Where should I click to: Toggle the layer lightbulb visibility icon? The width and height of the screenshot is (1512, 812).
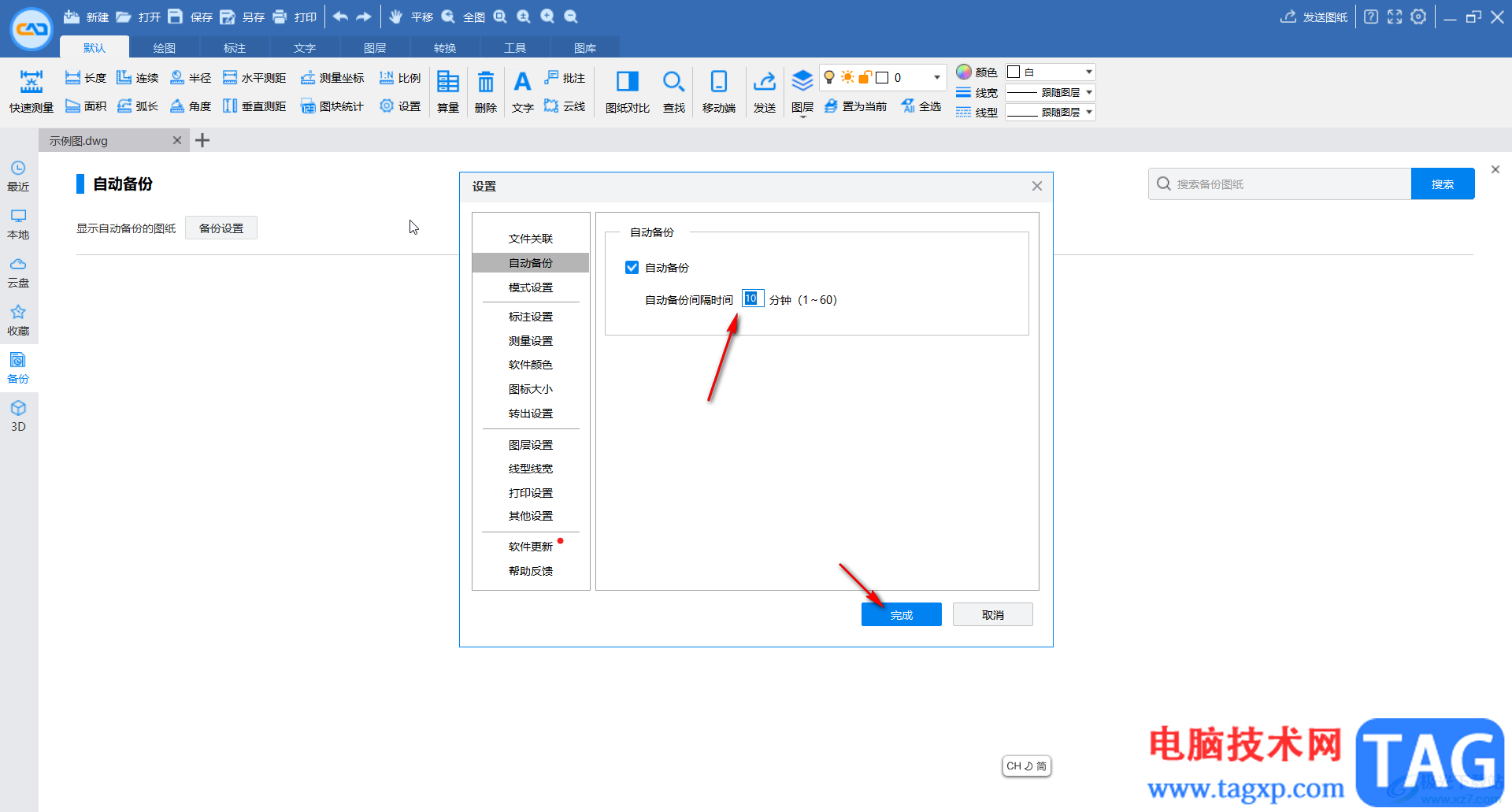[829, 77]
